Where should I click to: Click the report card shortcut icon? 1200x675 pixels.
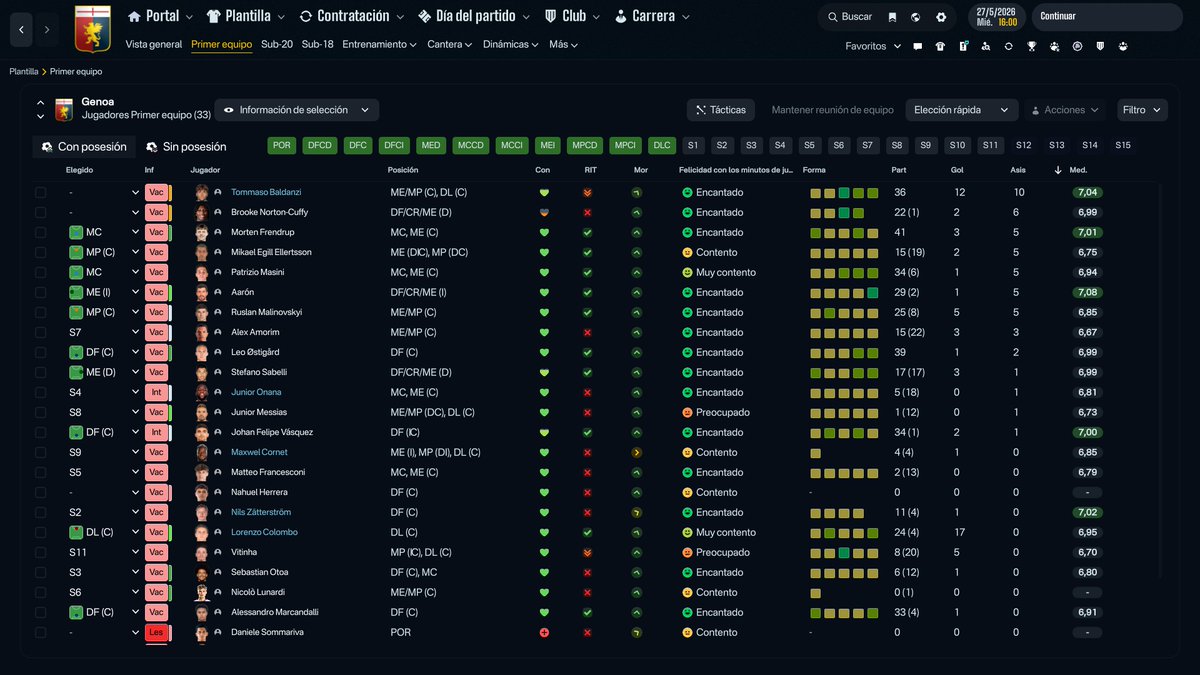pyautogui.click(x=963, y=46)
